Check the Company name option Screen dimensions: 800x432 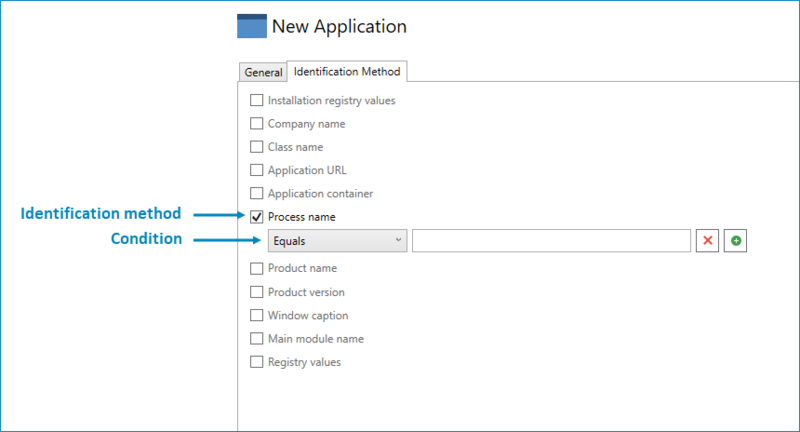click(x=257, y=124)
